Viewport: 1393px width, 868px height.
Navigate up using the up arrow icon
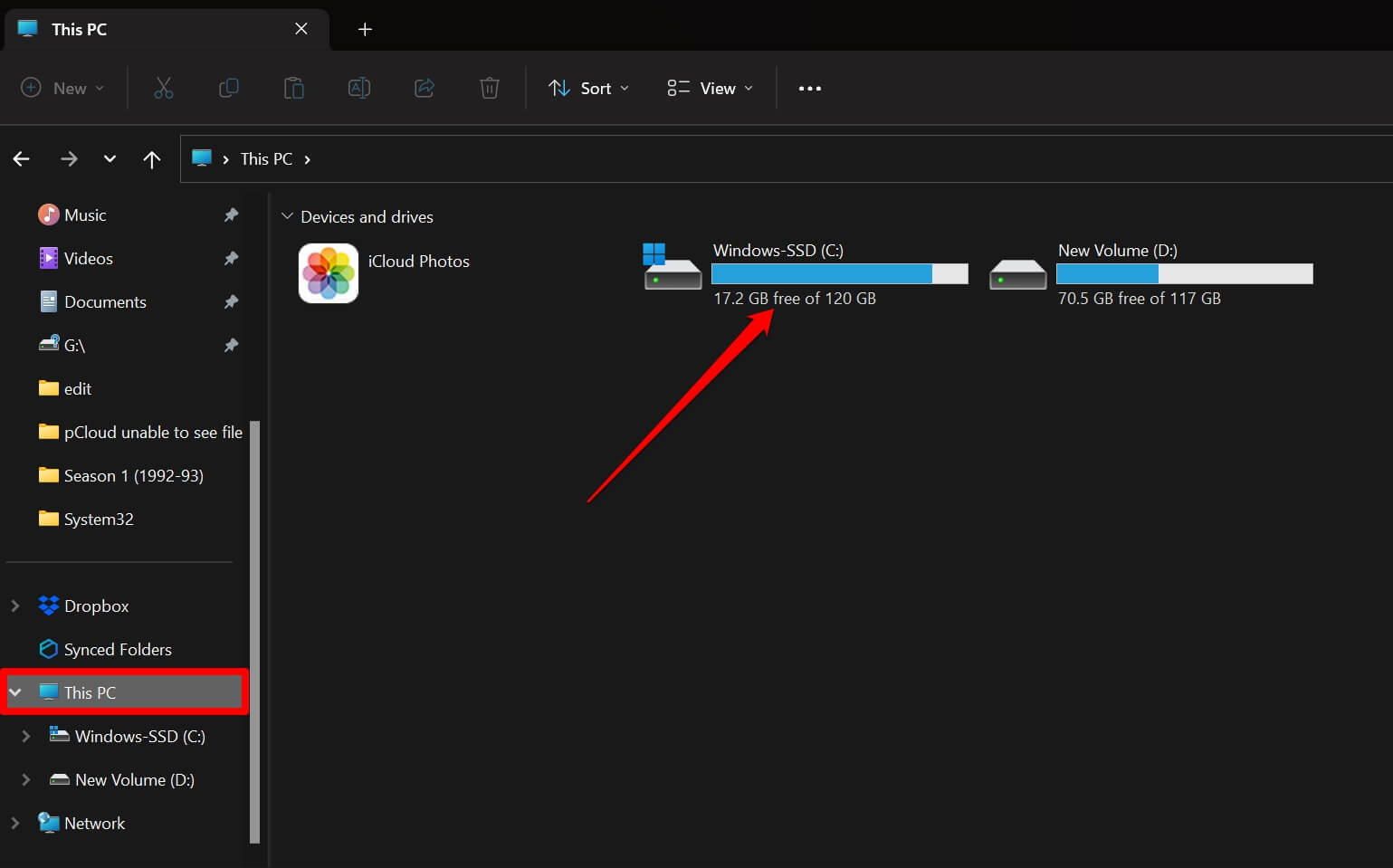(151, 158)
